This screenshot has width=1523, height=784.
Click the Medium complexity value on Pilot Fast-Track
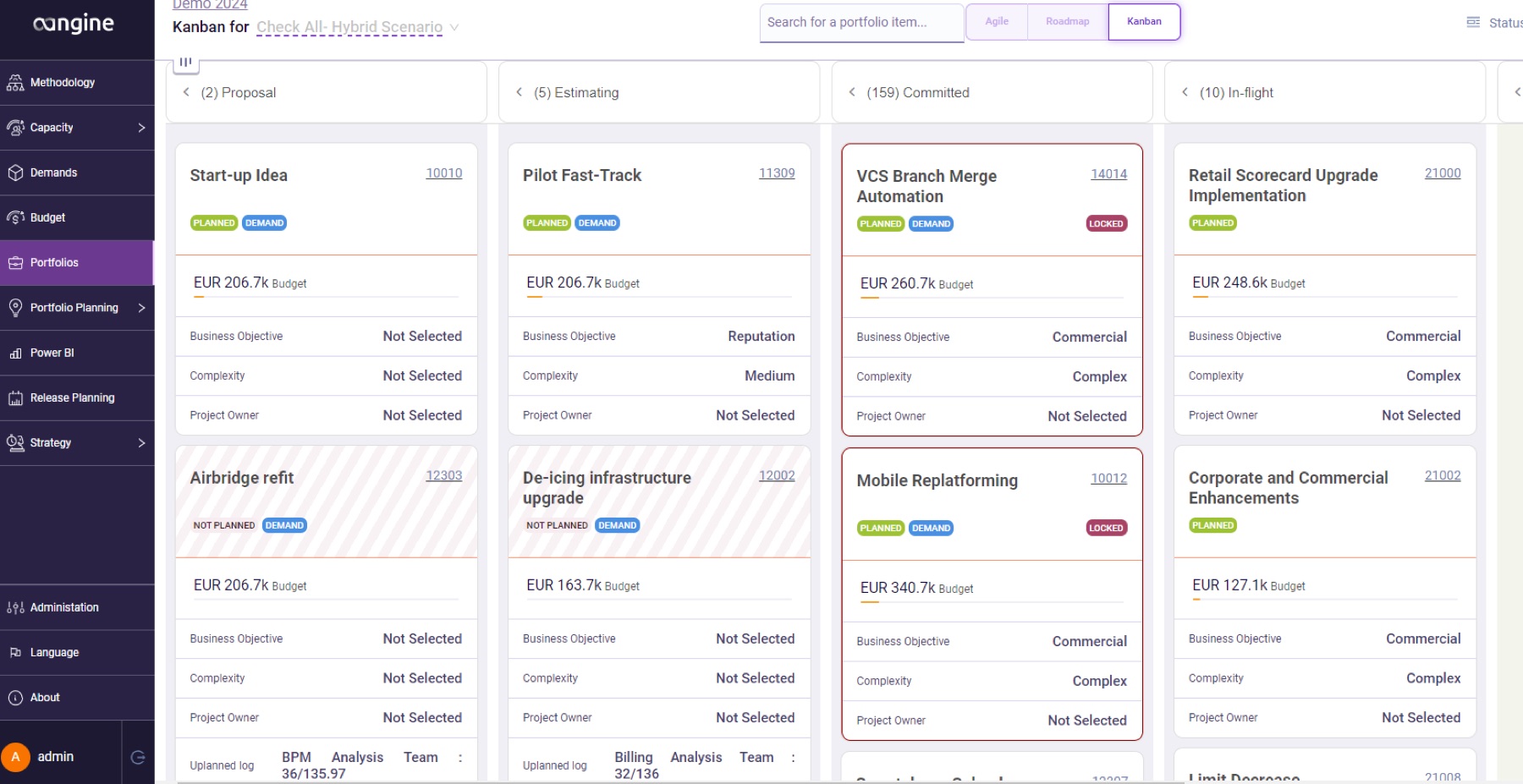pyautogui.click(x=770, y=376)
